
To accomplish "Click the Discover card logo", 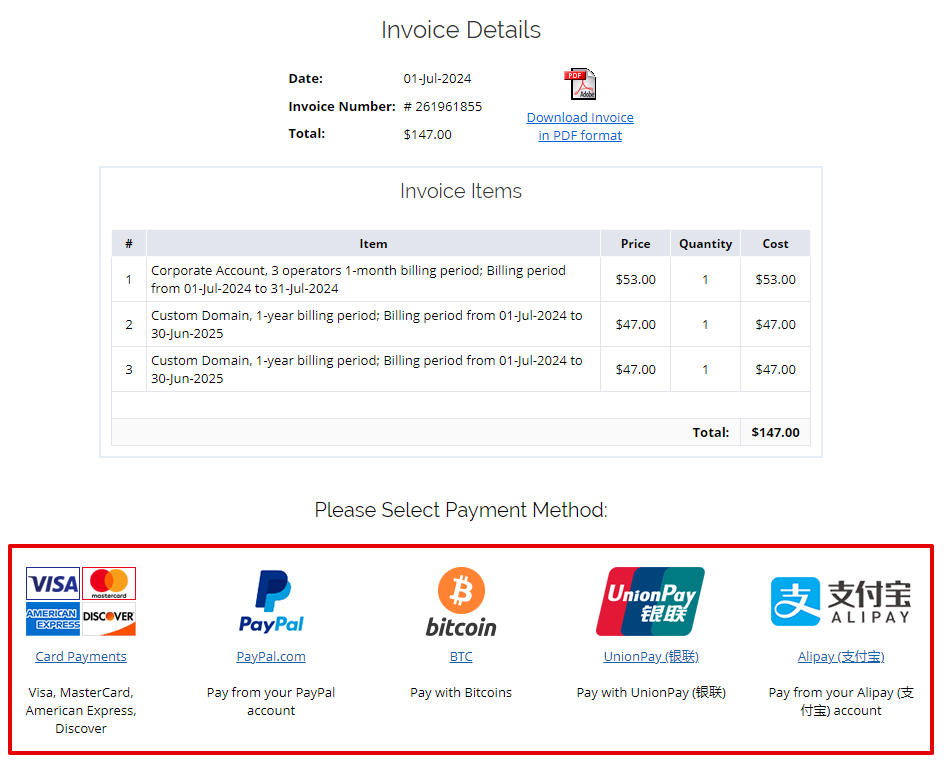I will pos(109,620).
